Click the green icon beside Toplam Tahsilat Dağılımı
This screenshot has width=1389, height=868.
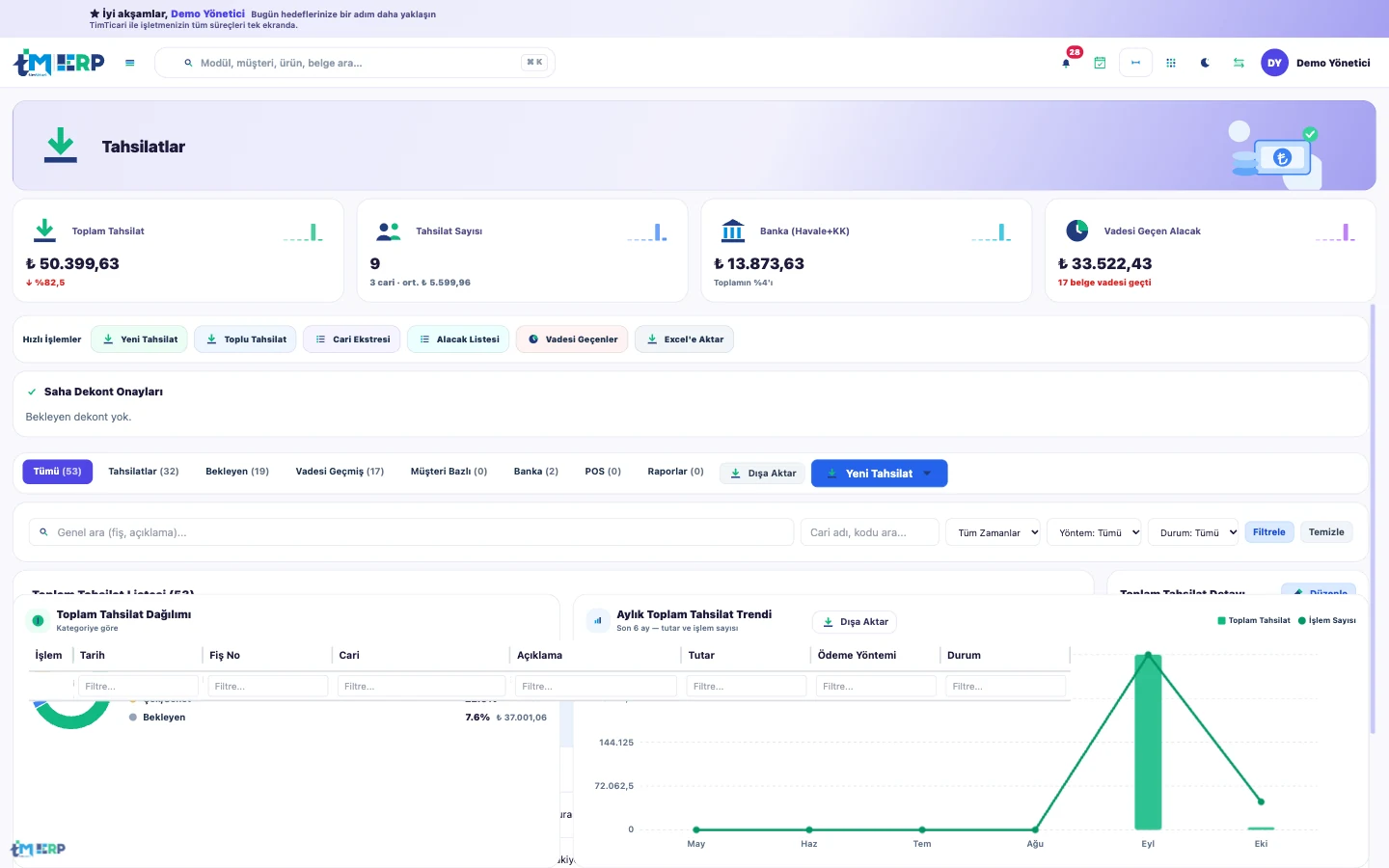coord(38,620)
